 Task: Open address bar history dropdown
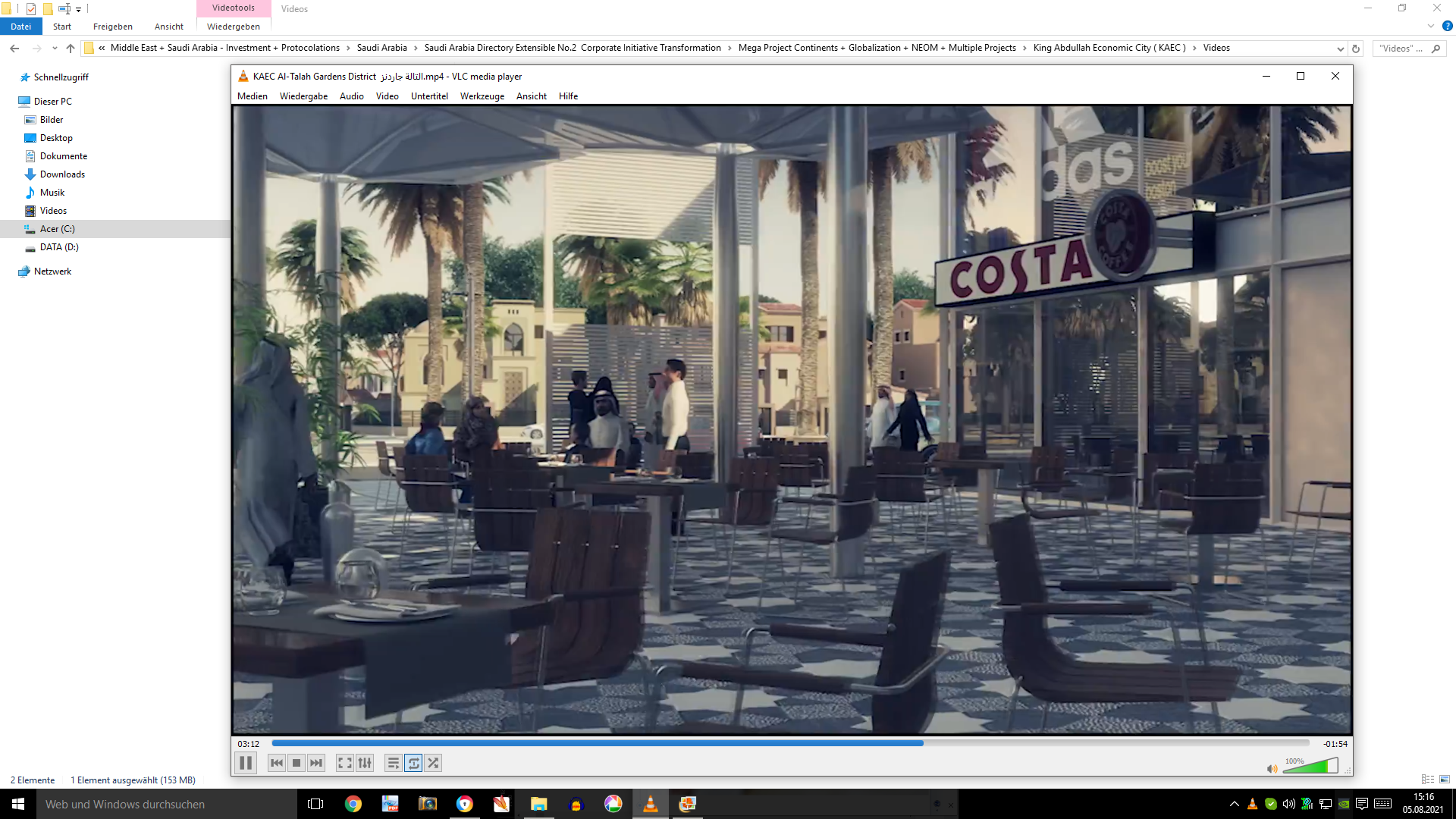click(x=1340, y=49)
